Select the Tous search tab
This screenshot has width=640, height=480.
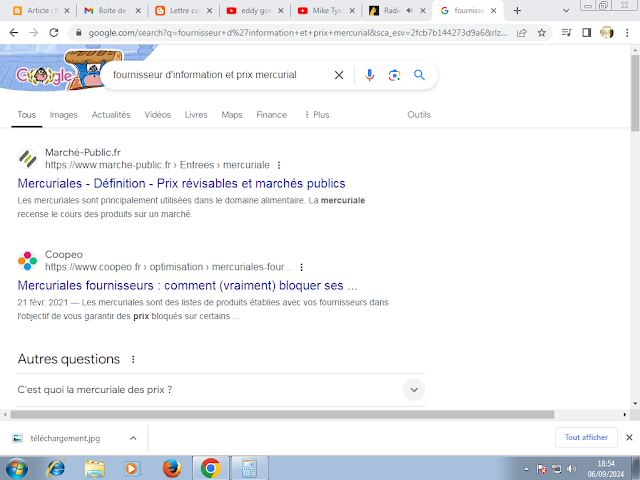click(27, 115)
